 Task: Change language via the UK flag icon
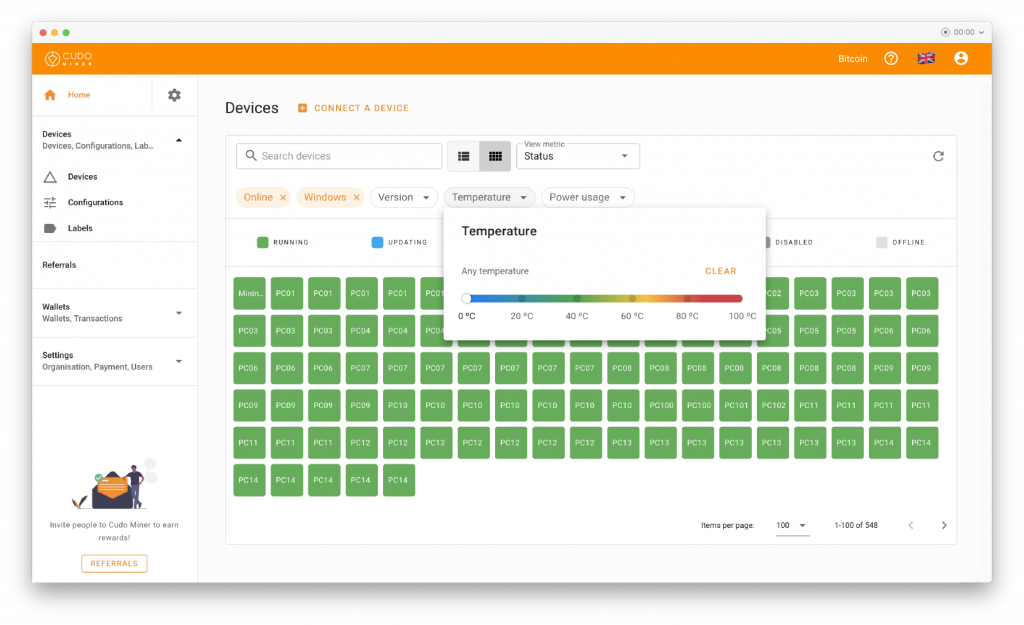point(926,59)
